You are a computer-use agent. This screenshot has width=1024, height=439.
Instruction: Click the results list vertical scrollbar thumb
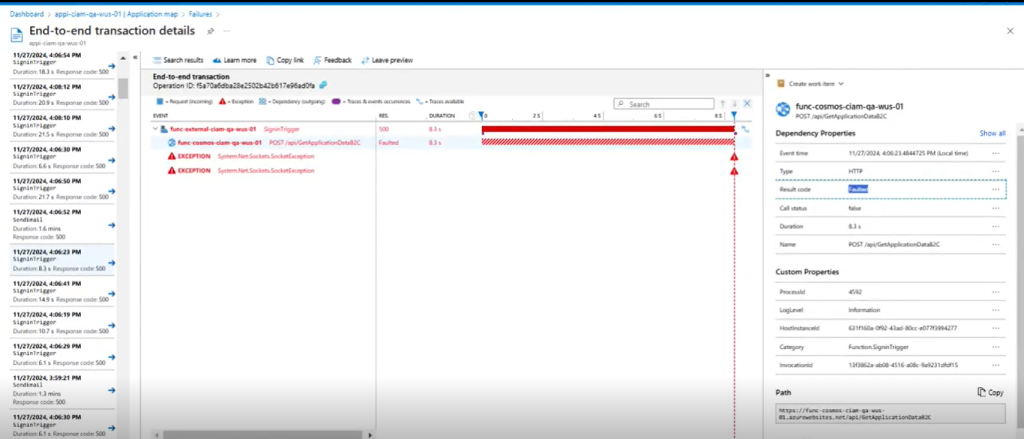(x=123, y=88)
